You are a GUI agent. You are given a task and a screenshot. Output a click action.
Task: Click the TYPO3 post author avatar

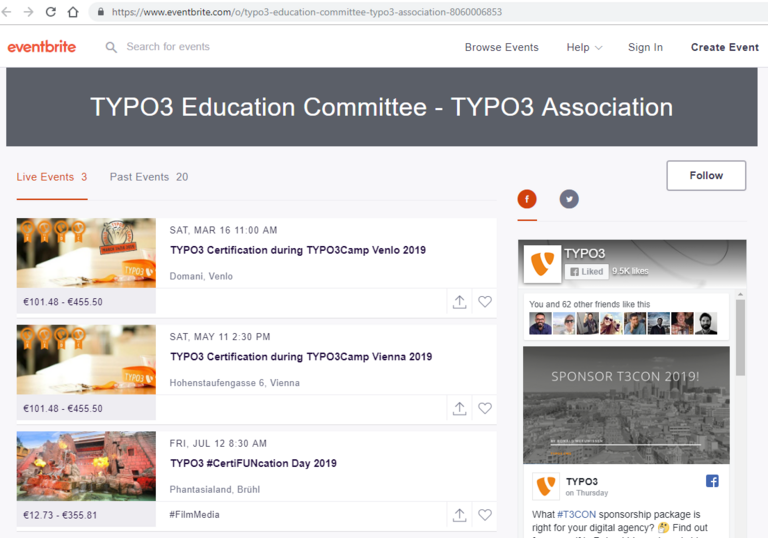(546, 486)
